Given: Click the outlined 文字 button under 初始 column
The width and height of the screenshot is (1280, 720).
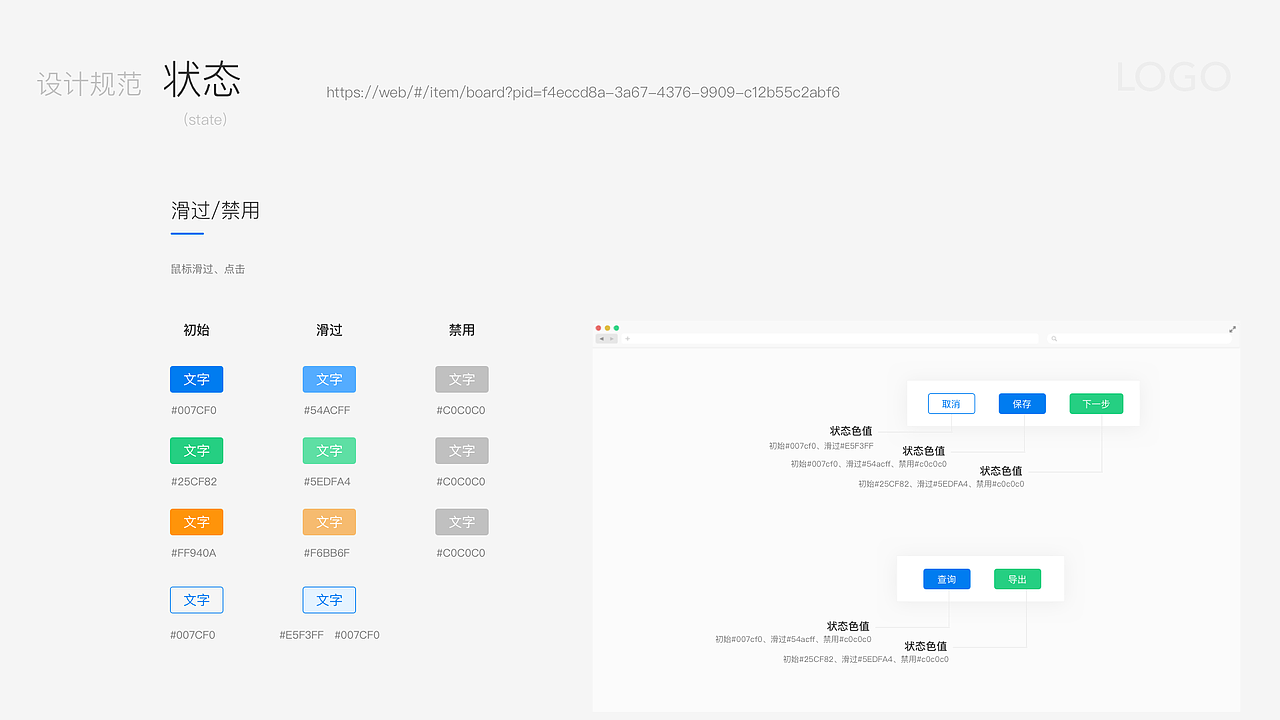Looking at the screenshot, I should click(x=196, y=600).
